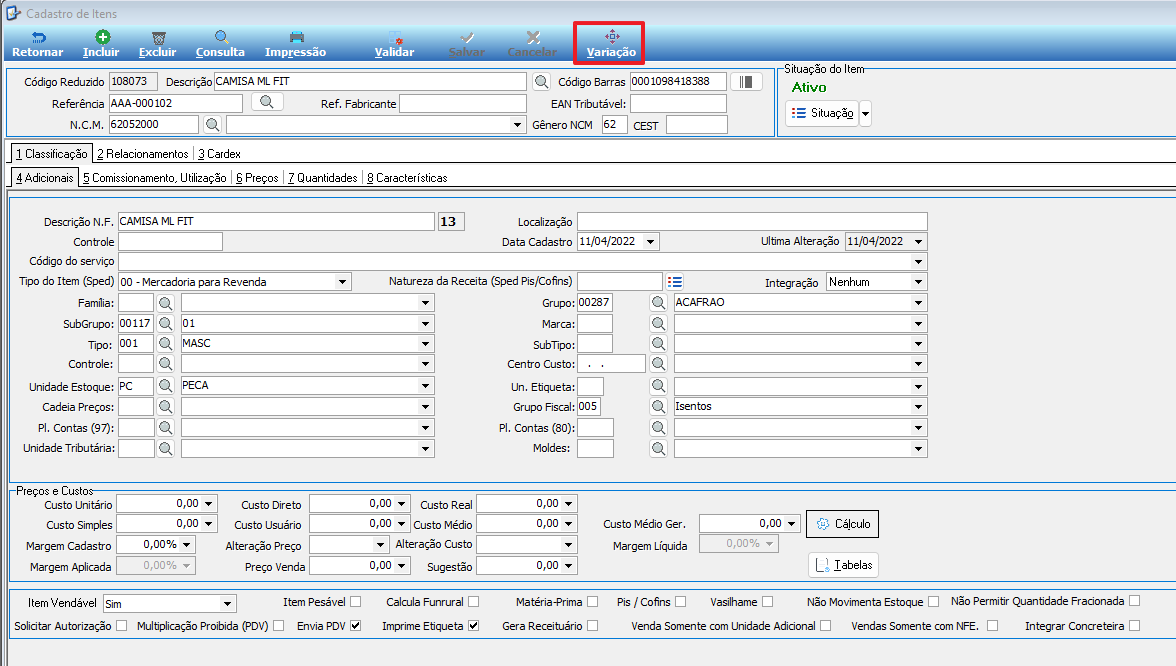Click the Retornar toolbar icon
This screenshot has width=1176, height=666.
pyautogui.click(x=39, y=38)
